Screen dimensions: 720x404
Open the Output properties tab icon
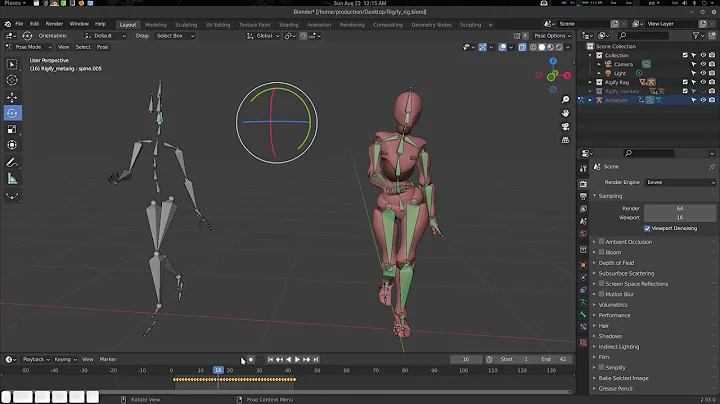click(x=583, y=196)
